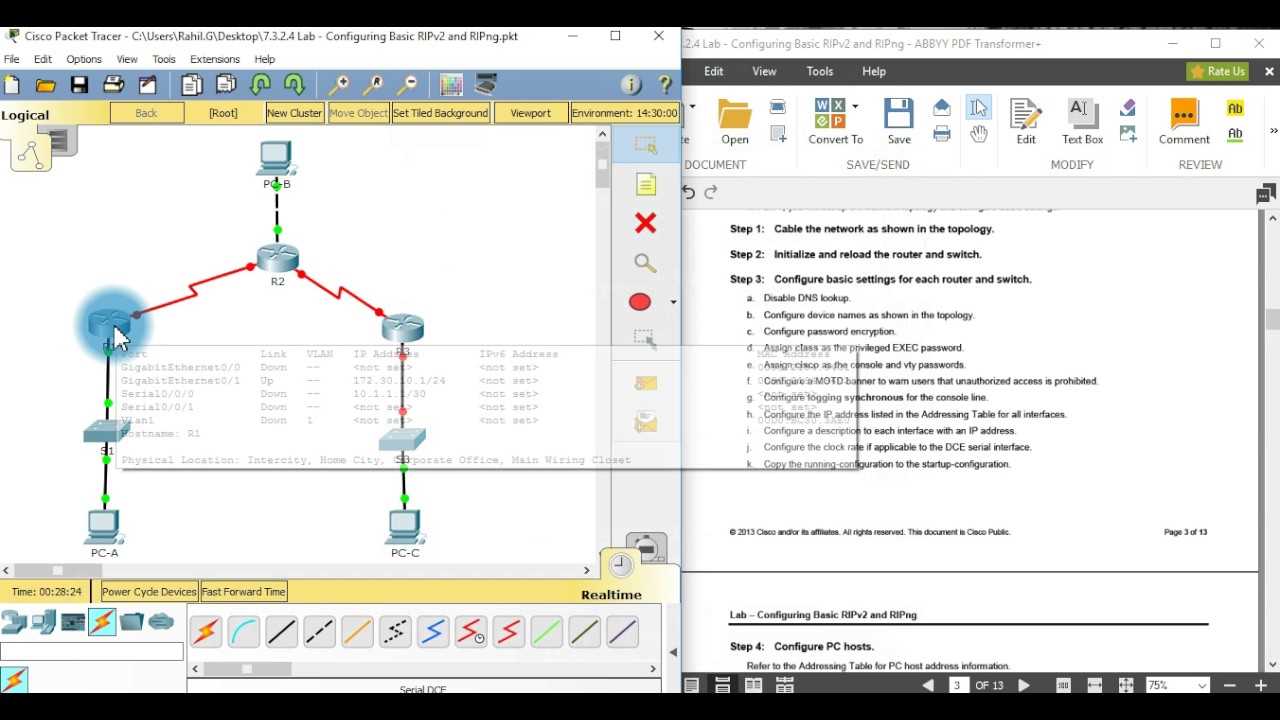Select the red circle Draw shape tool
The width and height of the screenshot is (1280, 720).
point(640,302)
